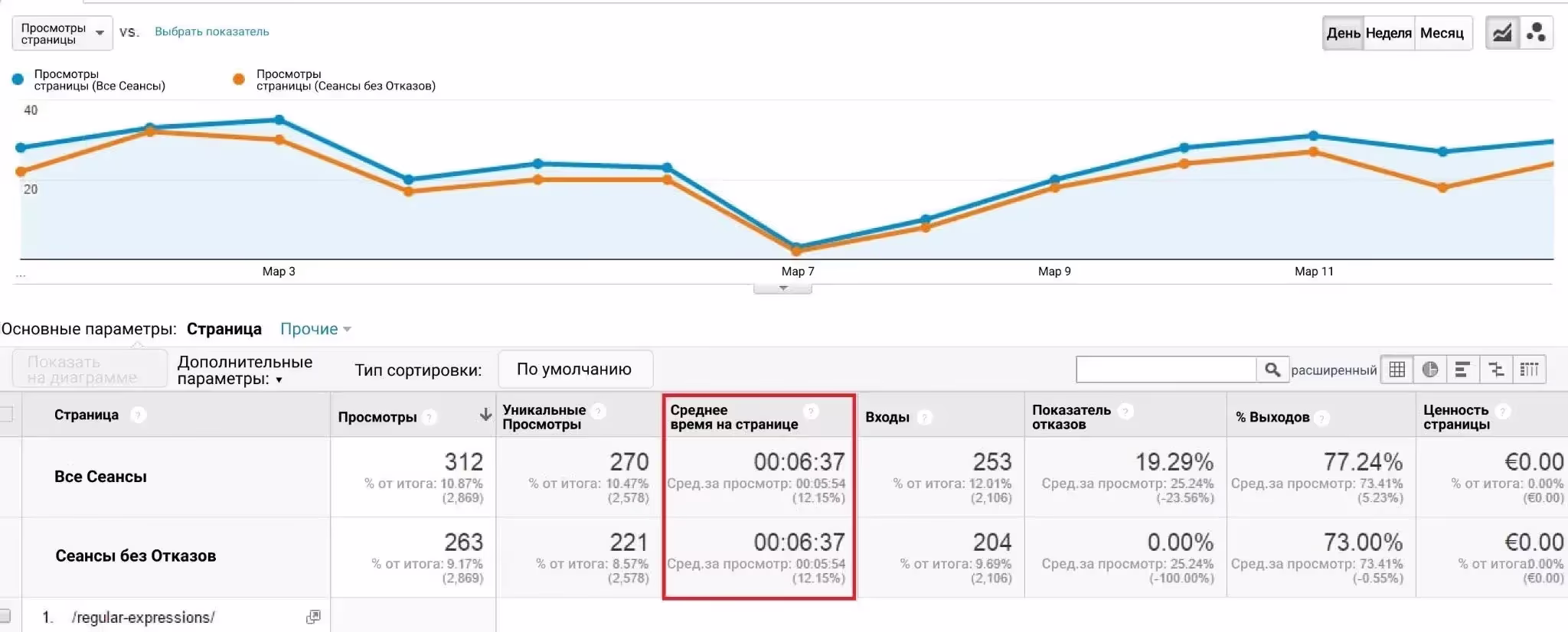Switch chart granularity to Неделя
The image size is (1568, 632).
click(1388, 33)
